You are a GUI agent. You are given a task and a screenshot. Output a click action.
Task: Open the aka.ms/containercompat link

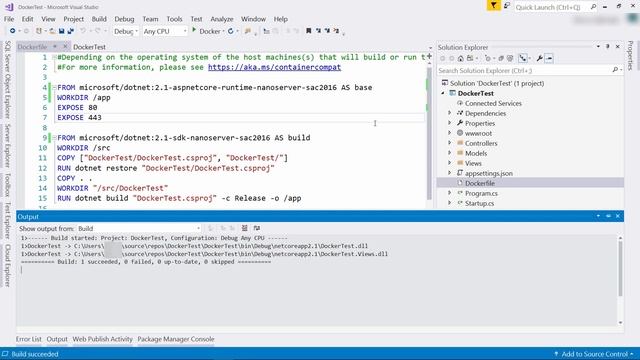coord(274,67)
